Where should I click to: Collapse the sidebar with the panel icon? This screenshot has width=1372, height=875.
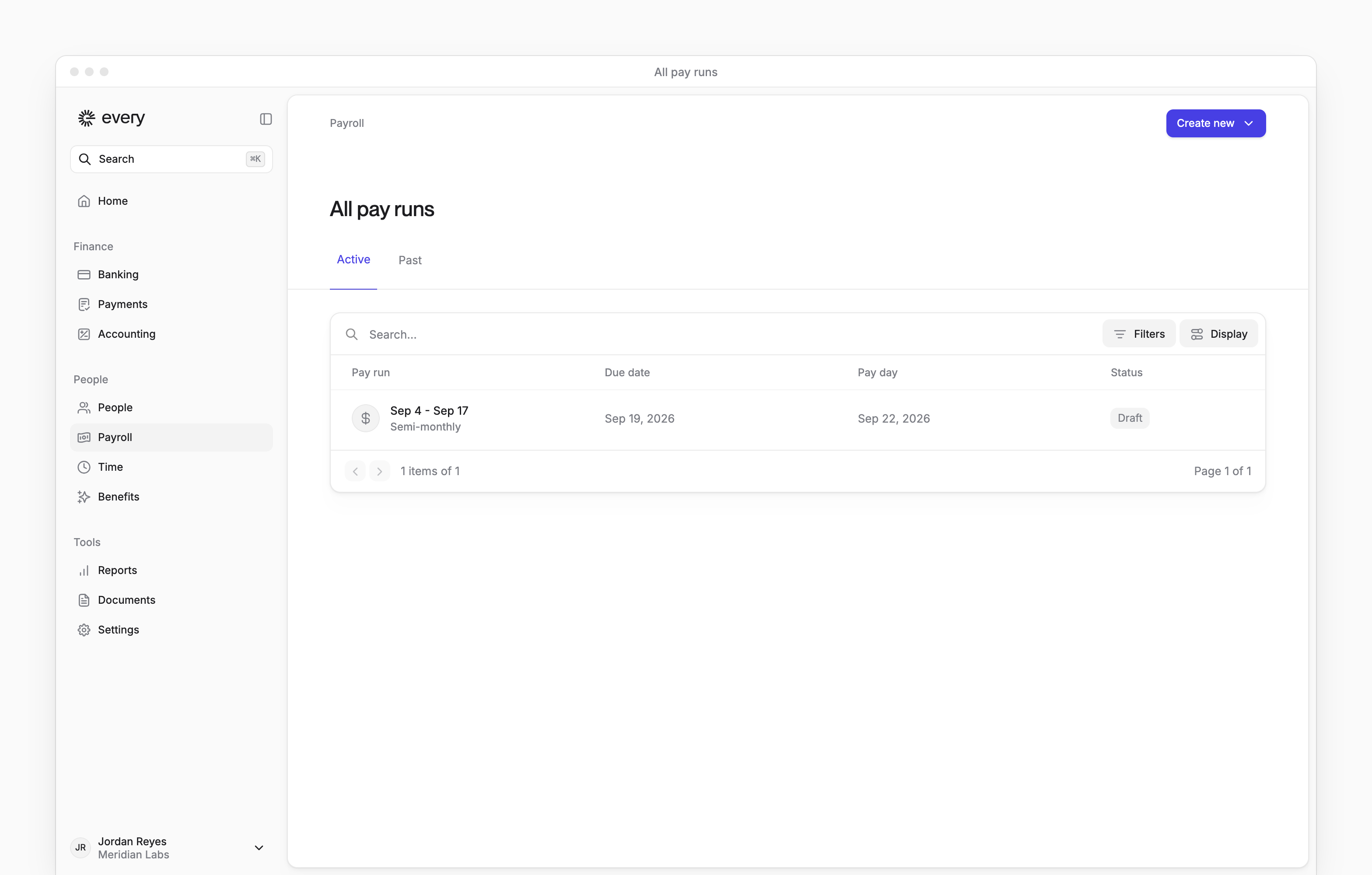[266, 119]
